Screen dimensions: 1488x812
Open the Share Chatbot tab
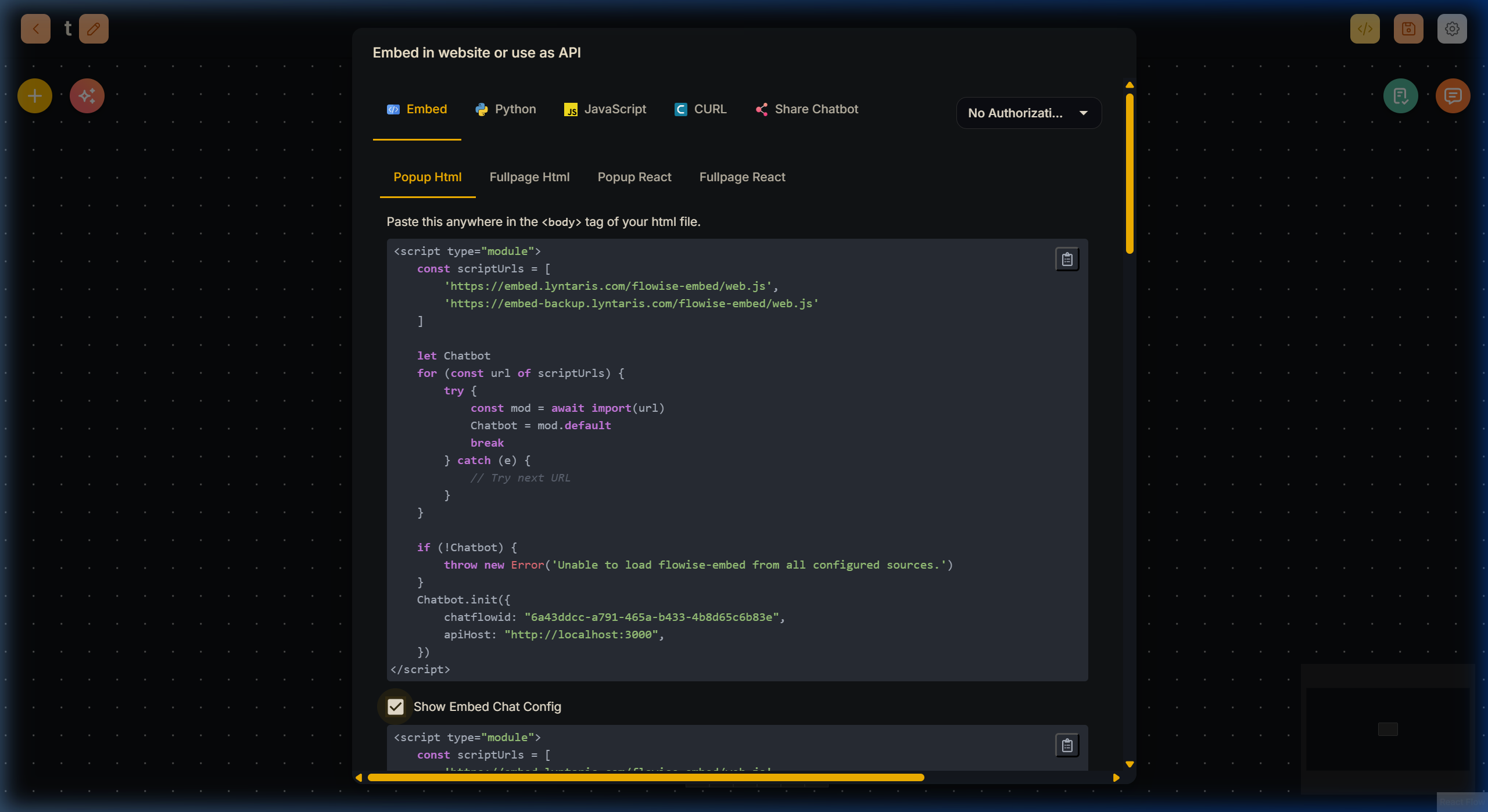(x=806, y=109)
